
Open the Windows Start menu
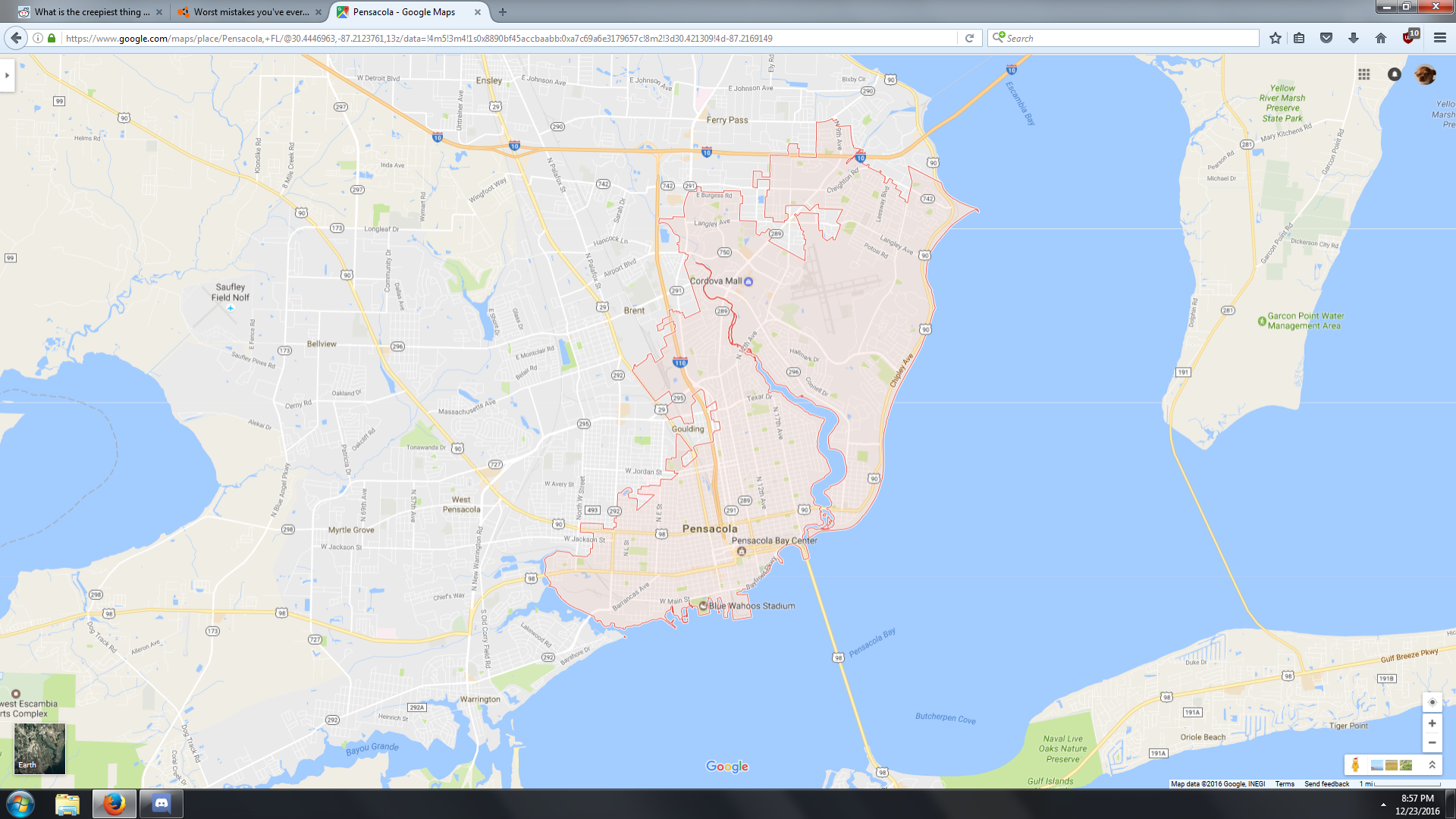20,804
